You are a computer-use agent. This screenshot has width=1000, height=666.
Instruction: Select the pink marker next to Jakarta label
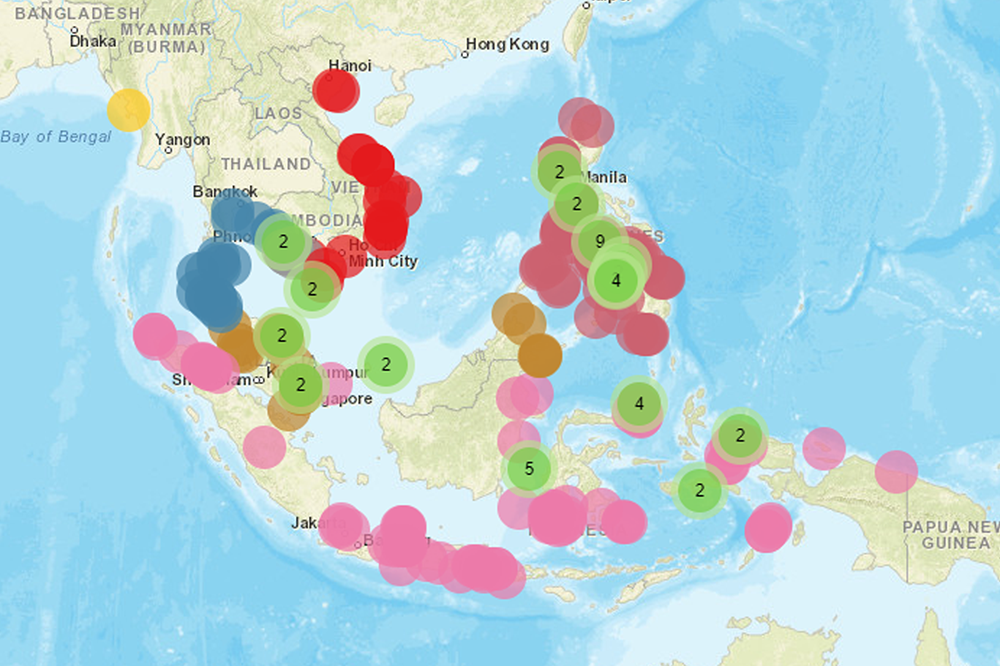click(x=340, y=525)
